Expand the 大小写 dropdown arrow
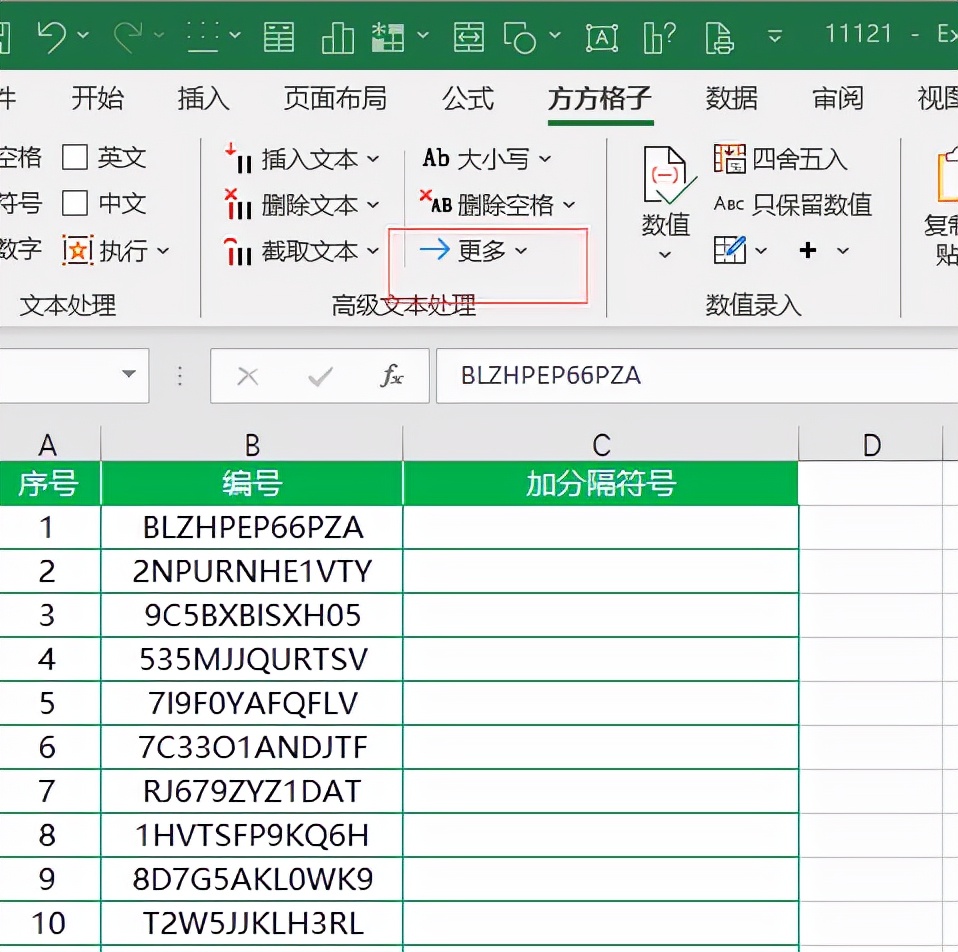The width and height of the screenshot is (958, 952). 544,159
